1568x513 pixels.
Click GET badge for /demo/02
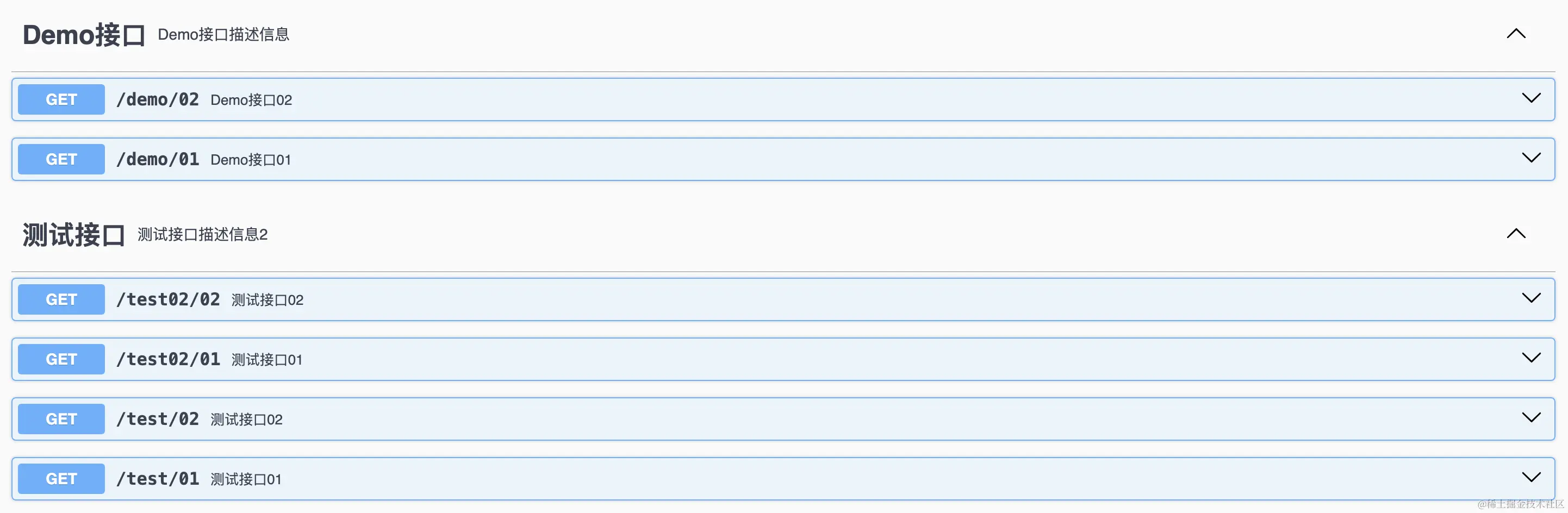coord(61,99)
